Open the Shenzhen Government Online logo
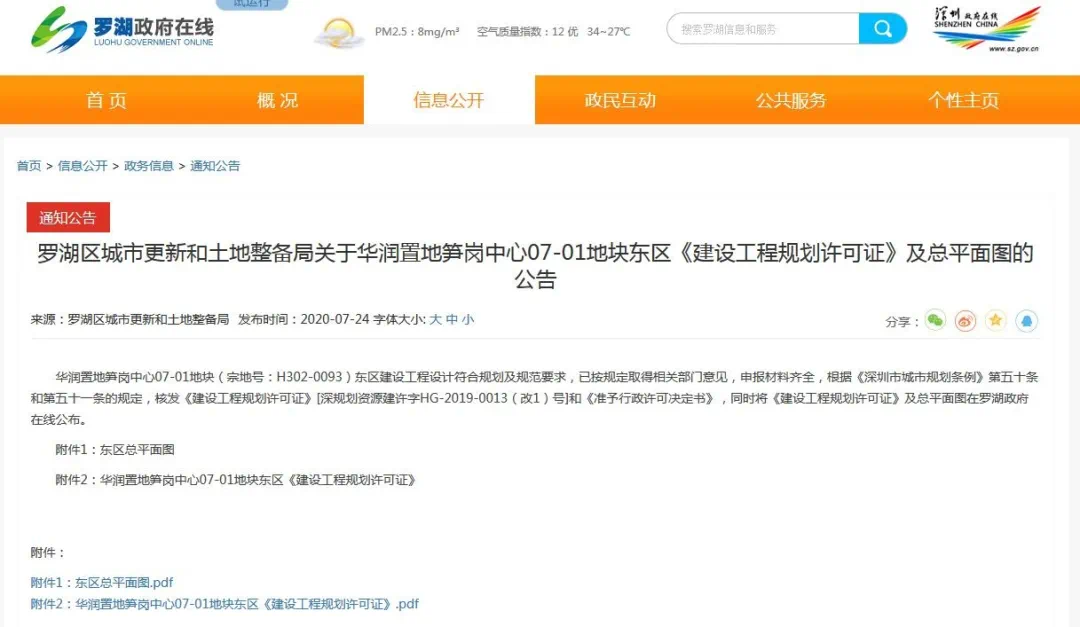 click(x=987, y=29)
